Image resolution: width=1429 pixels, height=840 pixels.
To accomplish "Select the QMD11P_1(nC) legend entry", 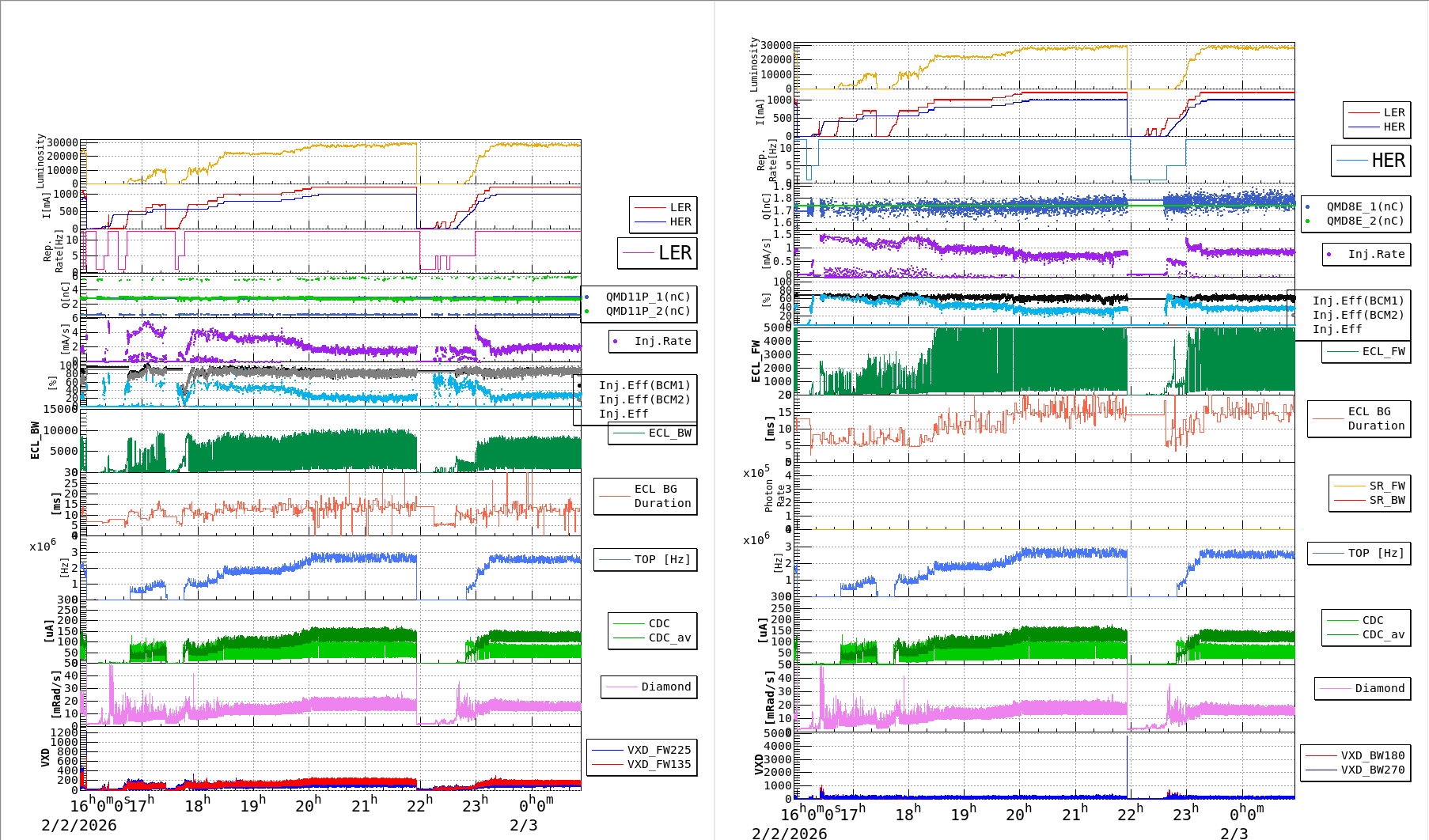I will pos(648,297).
